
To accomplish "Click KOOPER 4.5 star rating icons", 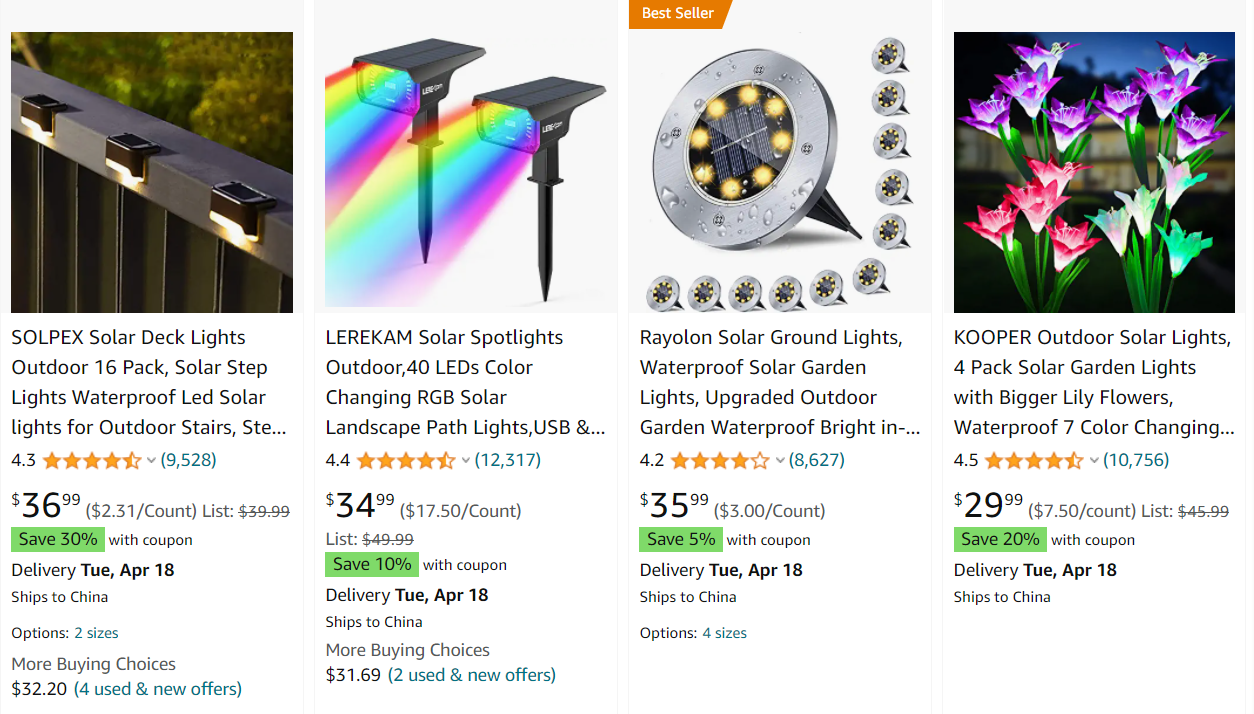I will [1034, 461].
